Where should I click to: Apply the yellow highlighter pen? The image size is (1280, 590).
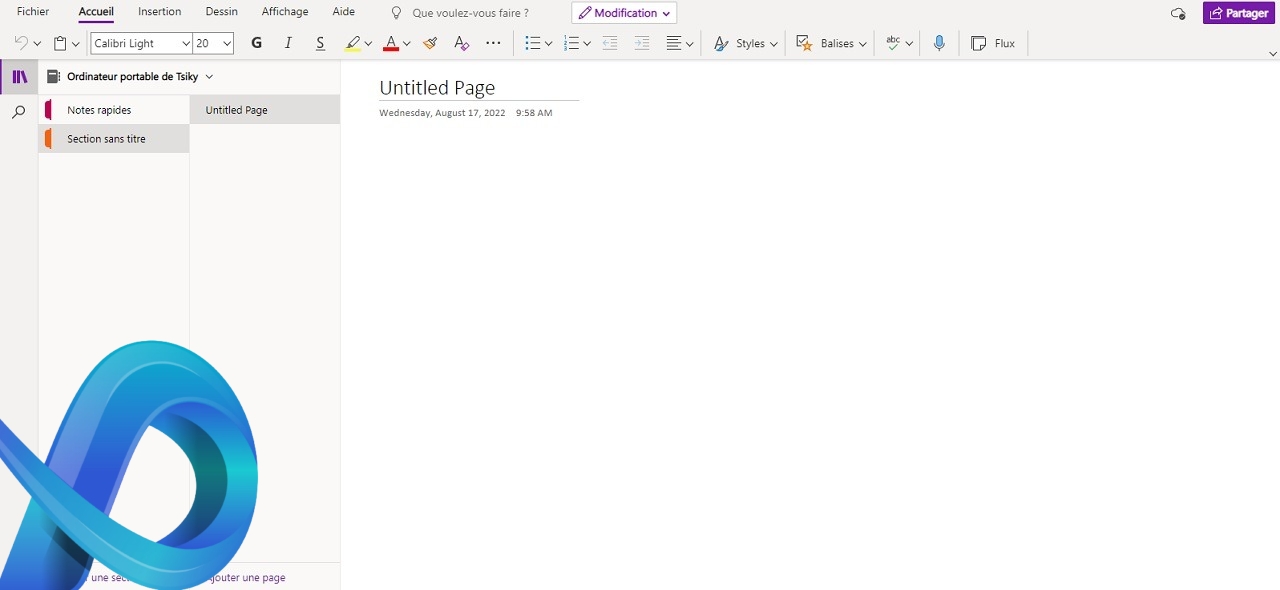(x=352, y=43)
